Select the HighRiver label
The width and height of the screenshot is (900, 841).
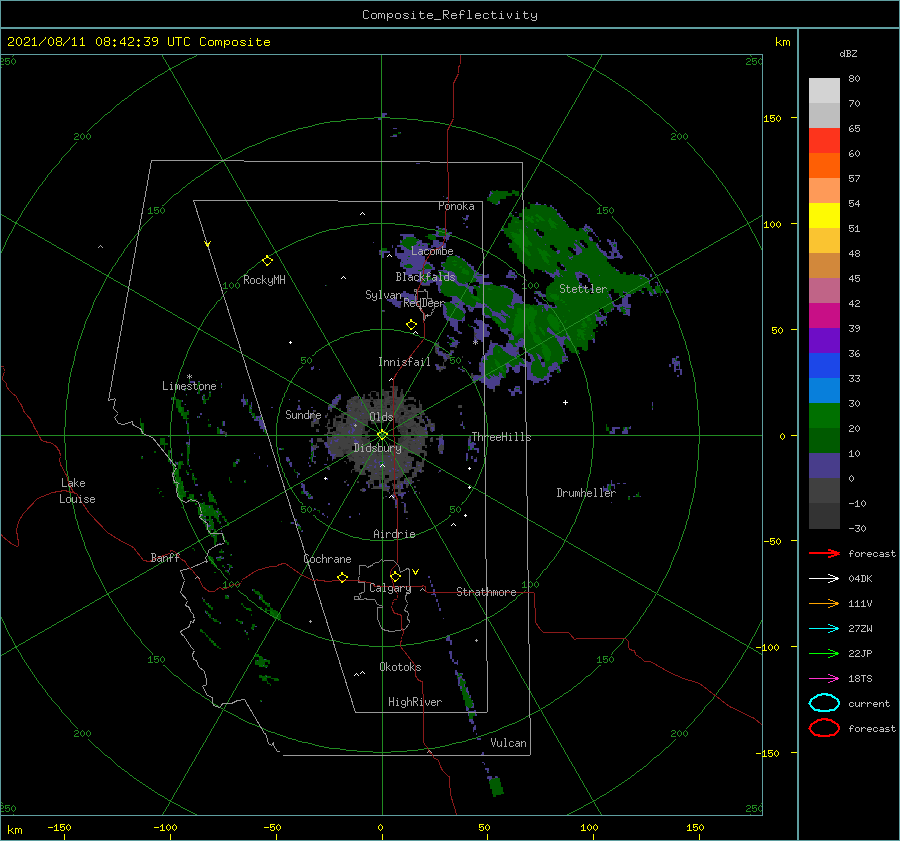415,702
